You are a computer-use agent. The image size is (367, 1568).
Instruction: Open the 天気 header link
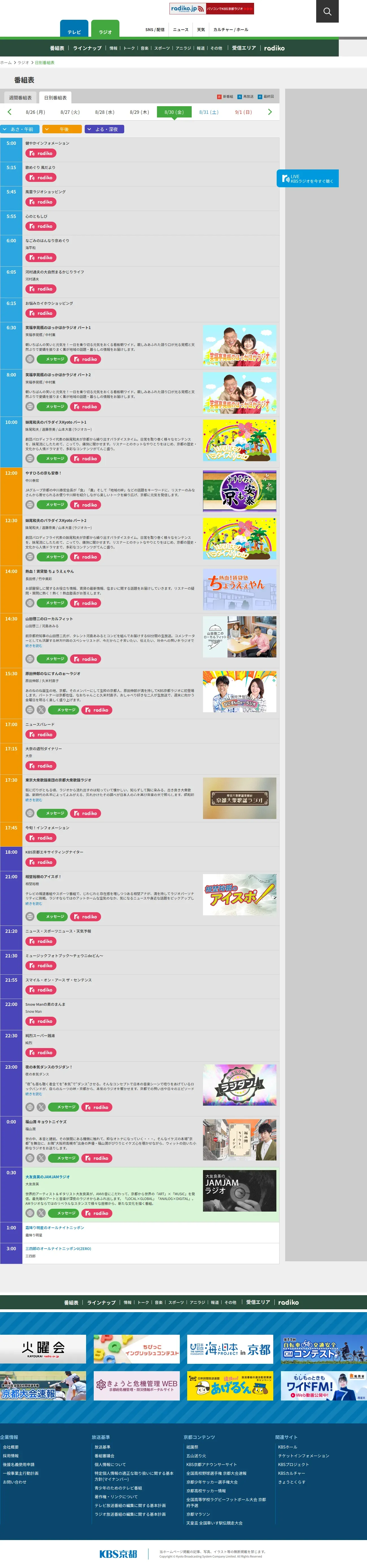(201, 29)
